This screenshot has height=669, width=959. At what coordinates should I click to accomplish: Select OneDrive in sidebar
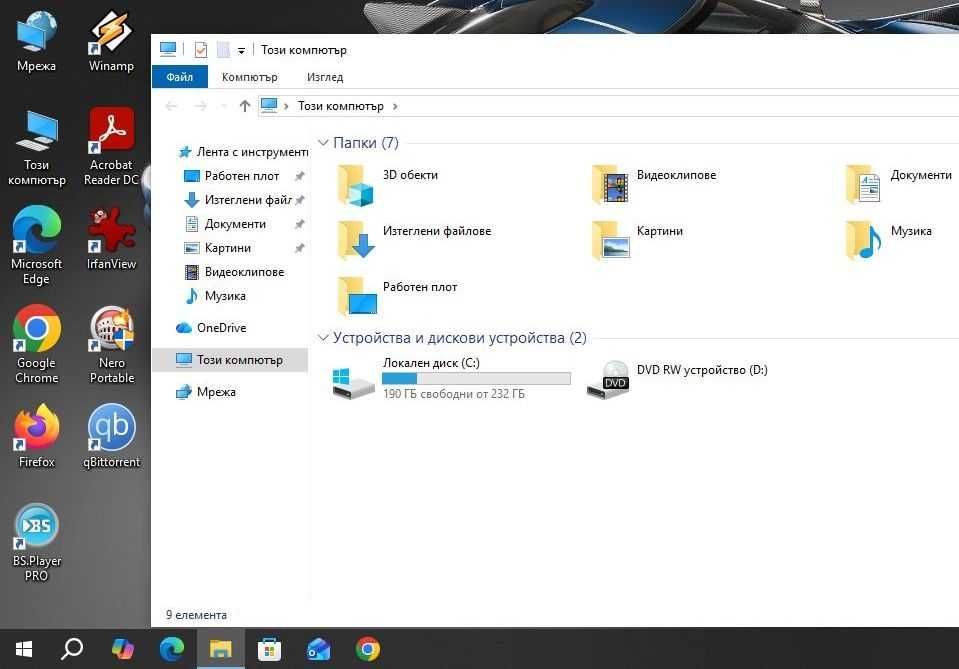click(211, 328)
